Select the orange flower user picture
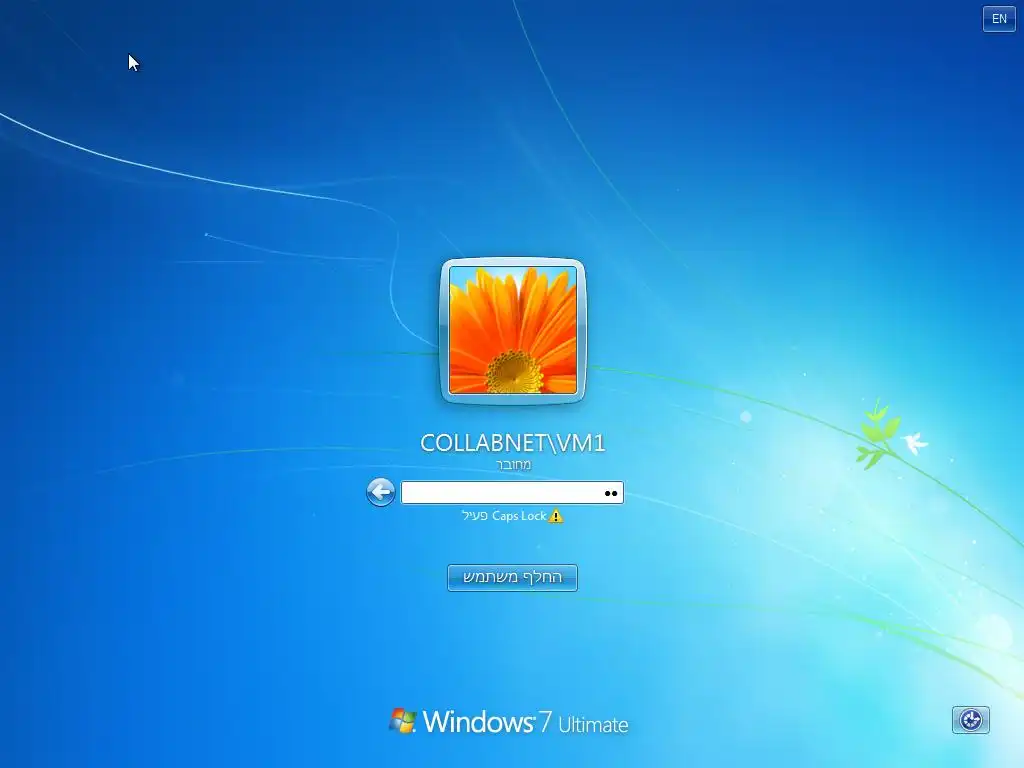The image size is (1024, 768). click(x=513, y=330)
